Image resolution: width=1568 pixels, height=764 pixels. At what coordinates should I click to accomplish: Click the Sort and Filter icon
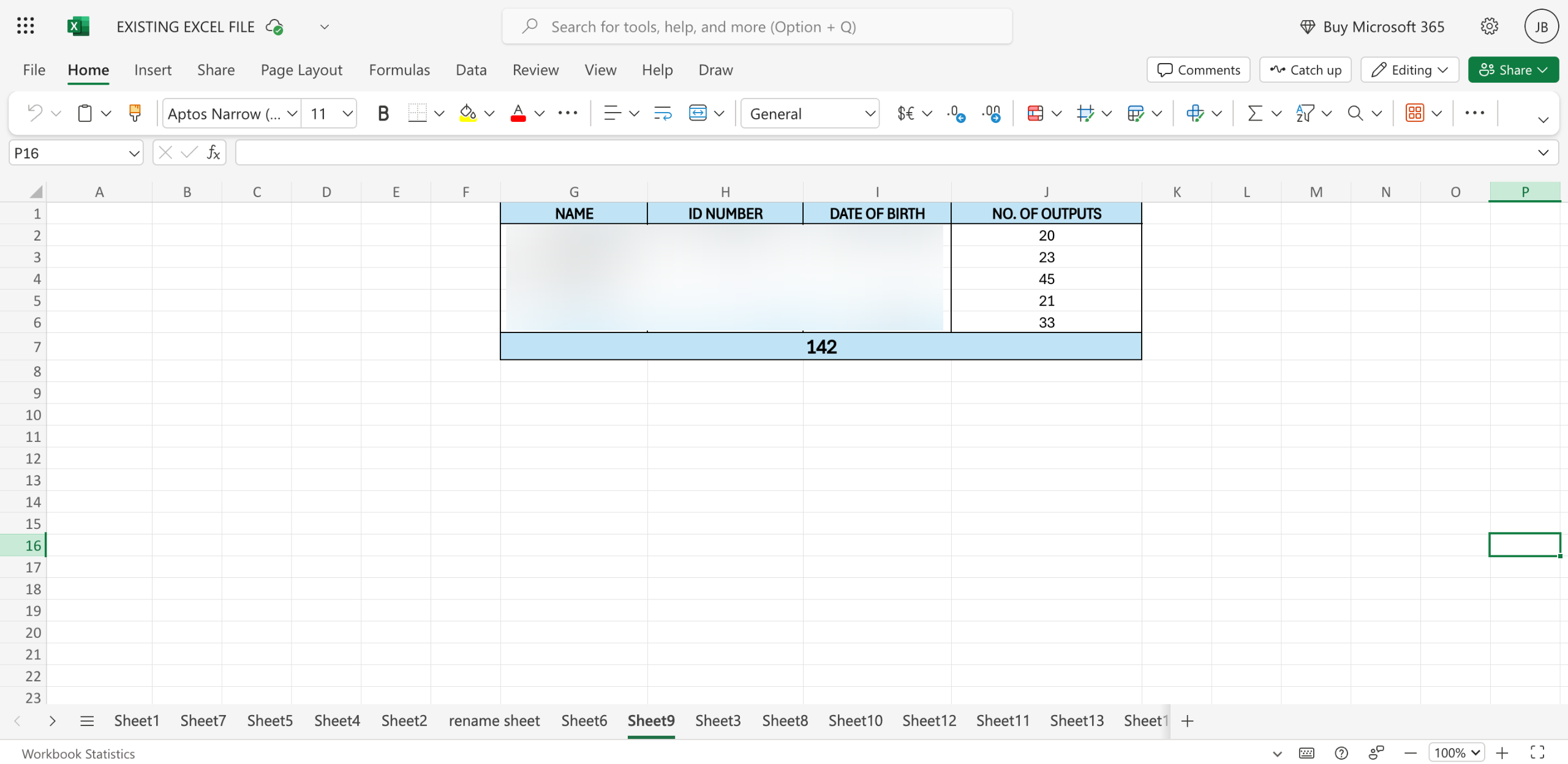coord(1305,113)
